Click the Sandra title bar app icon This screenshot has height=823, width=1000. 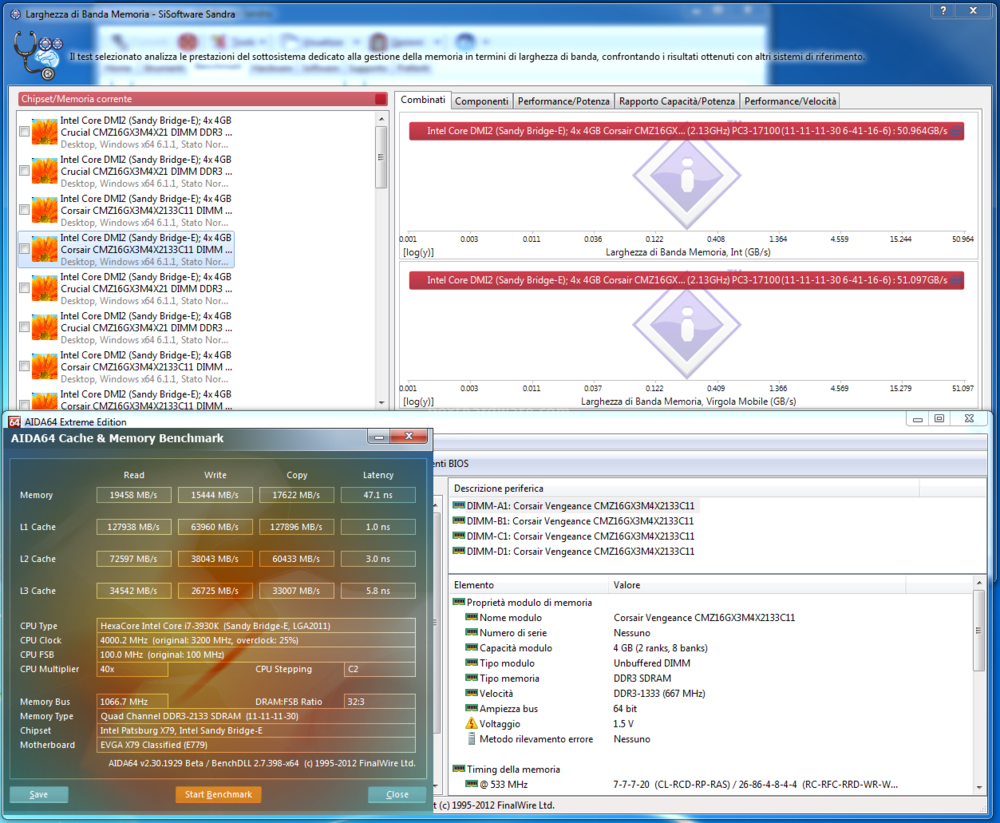(16, 14)
